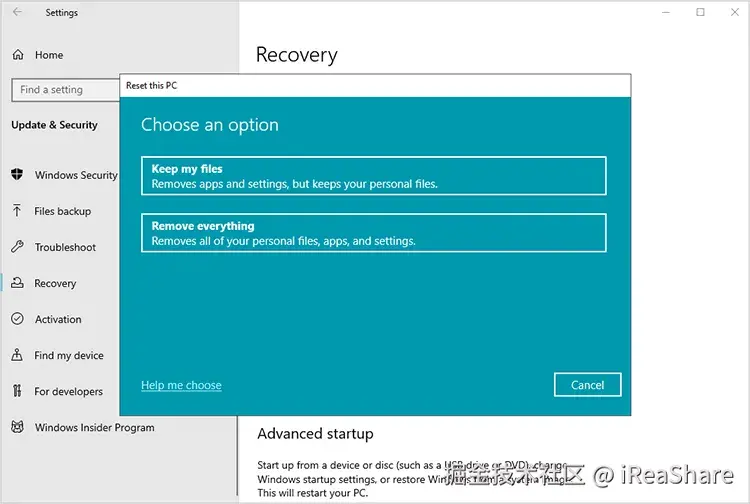Open Windows Security settings page
Screen dimensions: 750x504
76,175
